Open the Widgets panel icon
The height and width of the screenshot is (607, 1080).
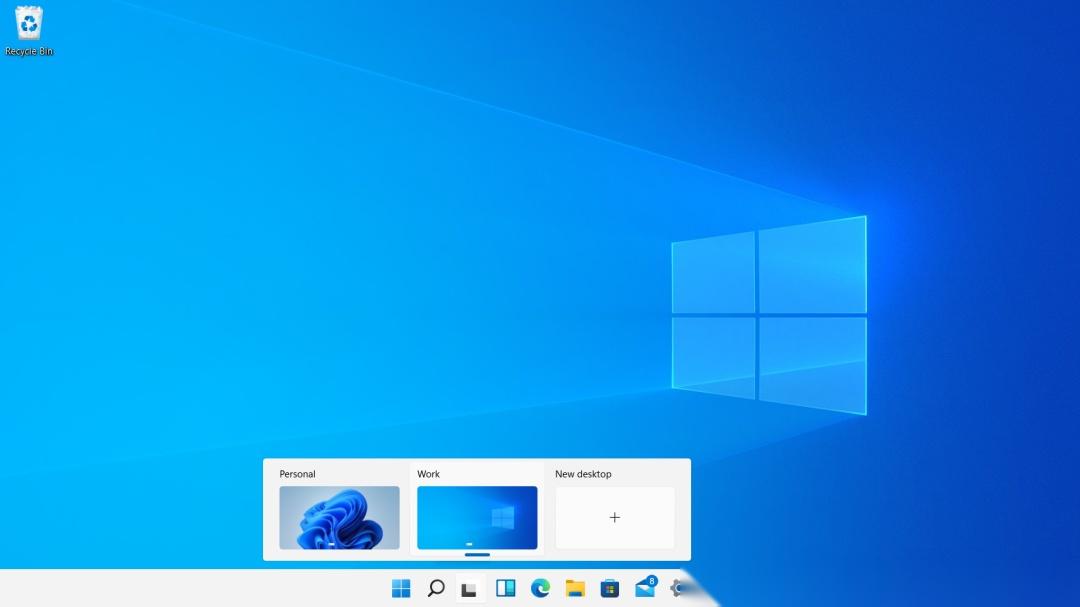pyautogui.click(x=506, y=588)
